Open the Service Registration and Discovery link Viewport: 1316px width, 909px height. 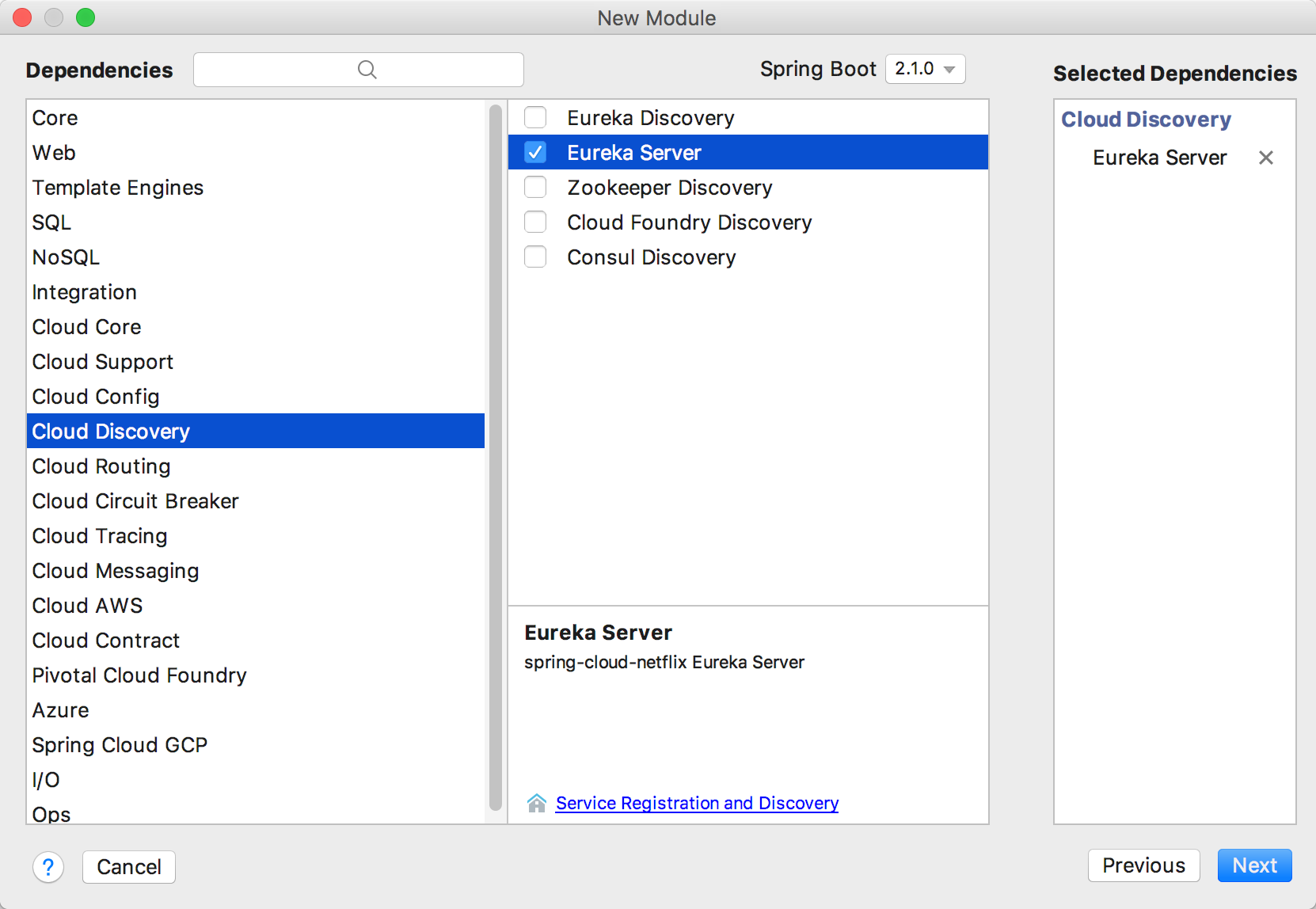(x=697, y=803)
